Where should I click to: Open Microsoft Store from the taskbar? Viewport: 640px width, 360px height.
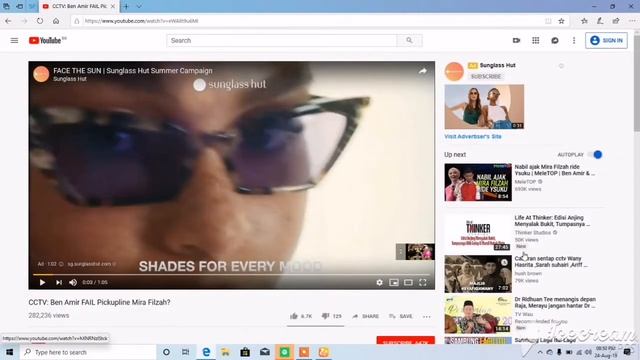[245, 352]
